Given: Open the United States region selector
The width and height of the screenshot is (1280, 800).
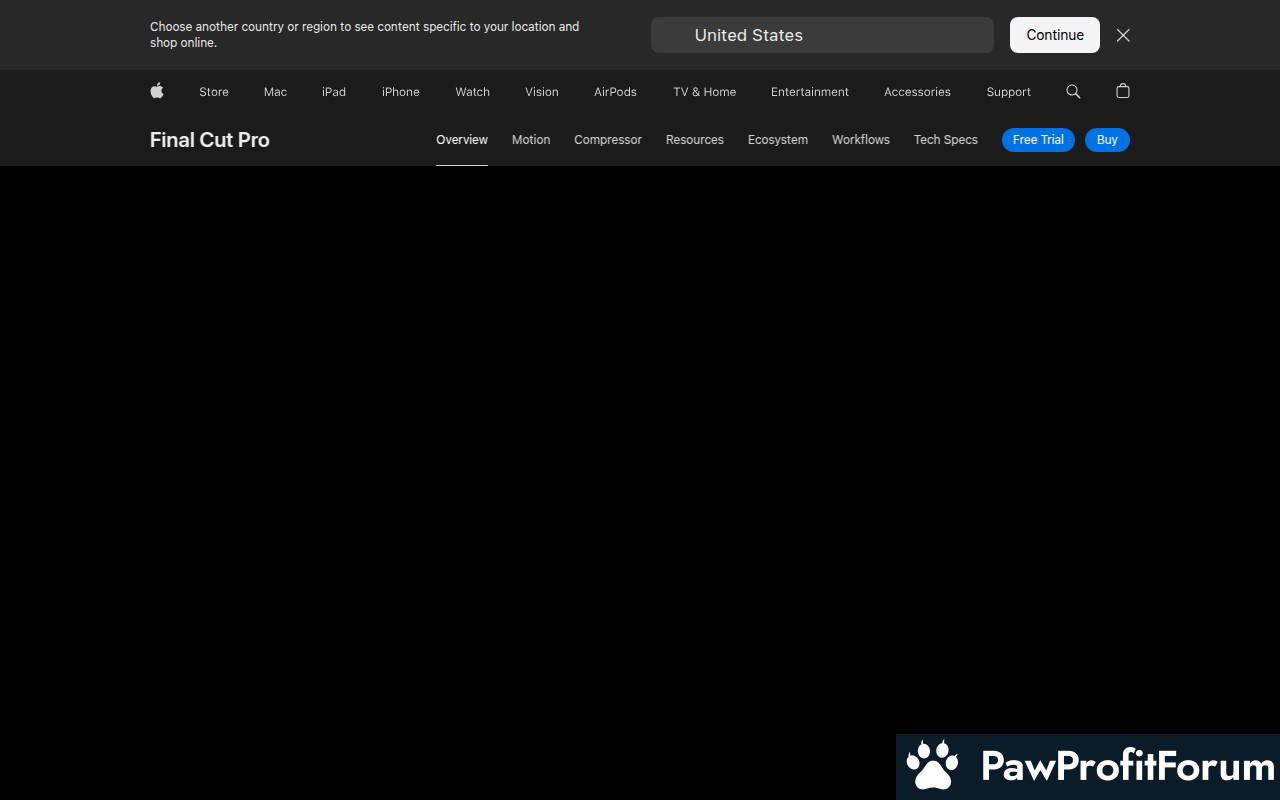Looking at the screenshot, I should 822,35.
